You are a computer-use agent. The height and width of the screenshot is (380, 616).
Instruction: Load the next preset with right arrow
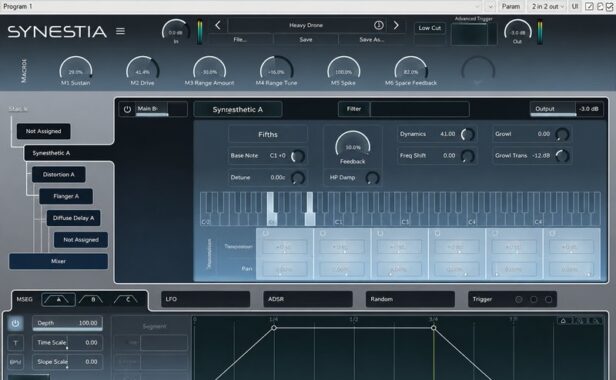pyautogui.click(x=396, y=26)
